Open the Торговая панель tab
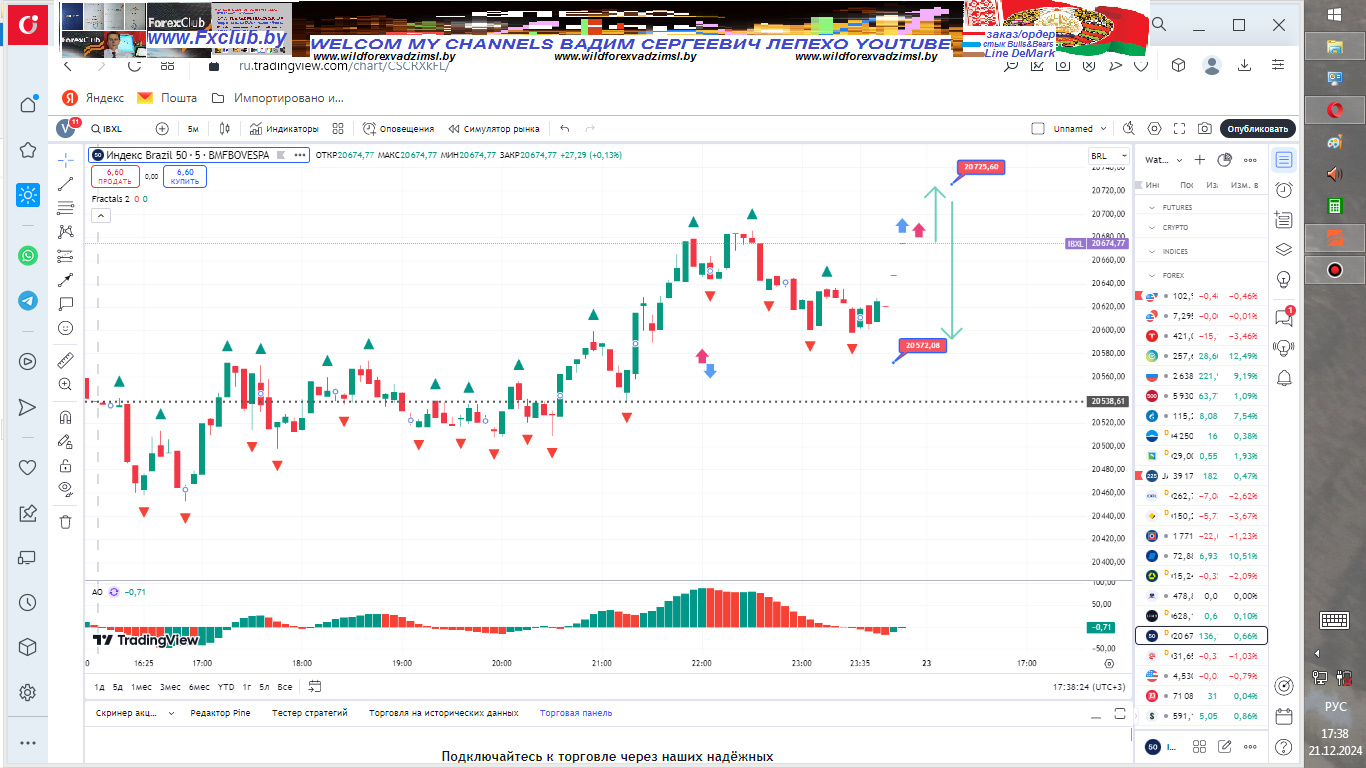This screenshot has height=768, width=1366. coord(576,713)
